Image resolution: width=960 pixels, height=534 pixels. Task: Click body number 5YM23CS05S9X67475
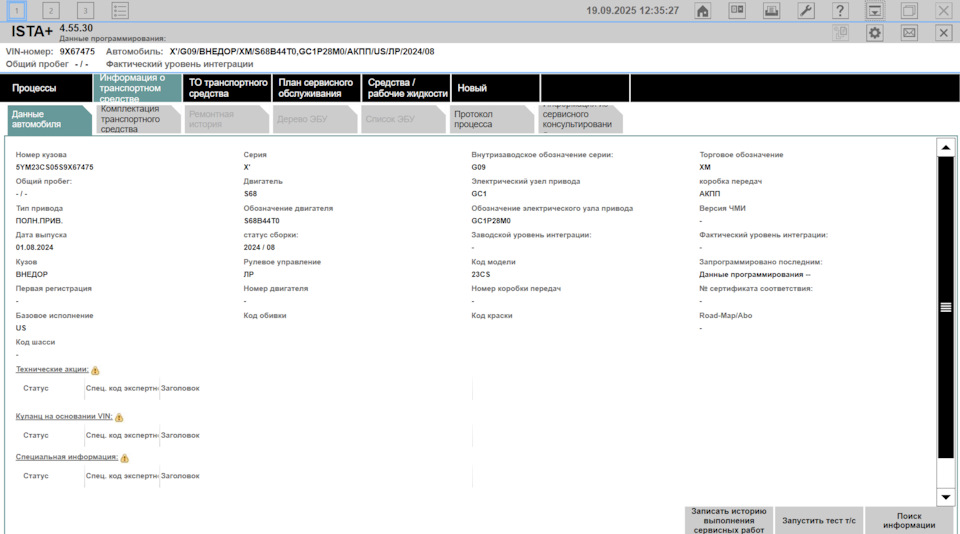pos(54,167)
